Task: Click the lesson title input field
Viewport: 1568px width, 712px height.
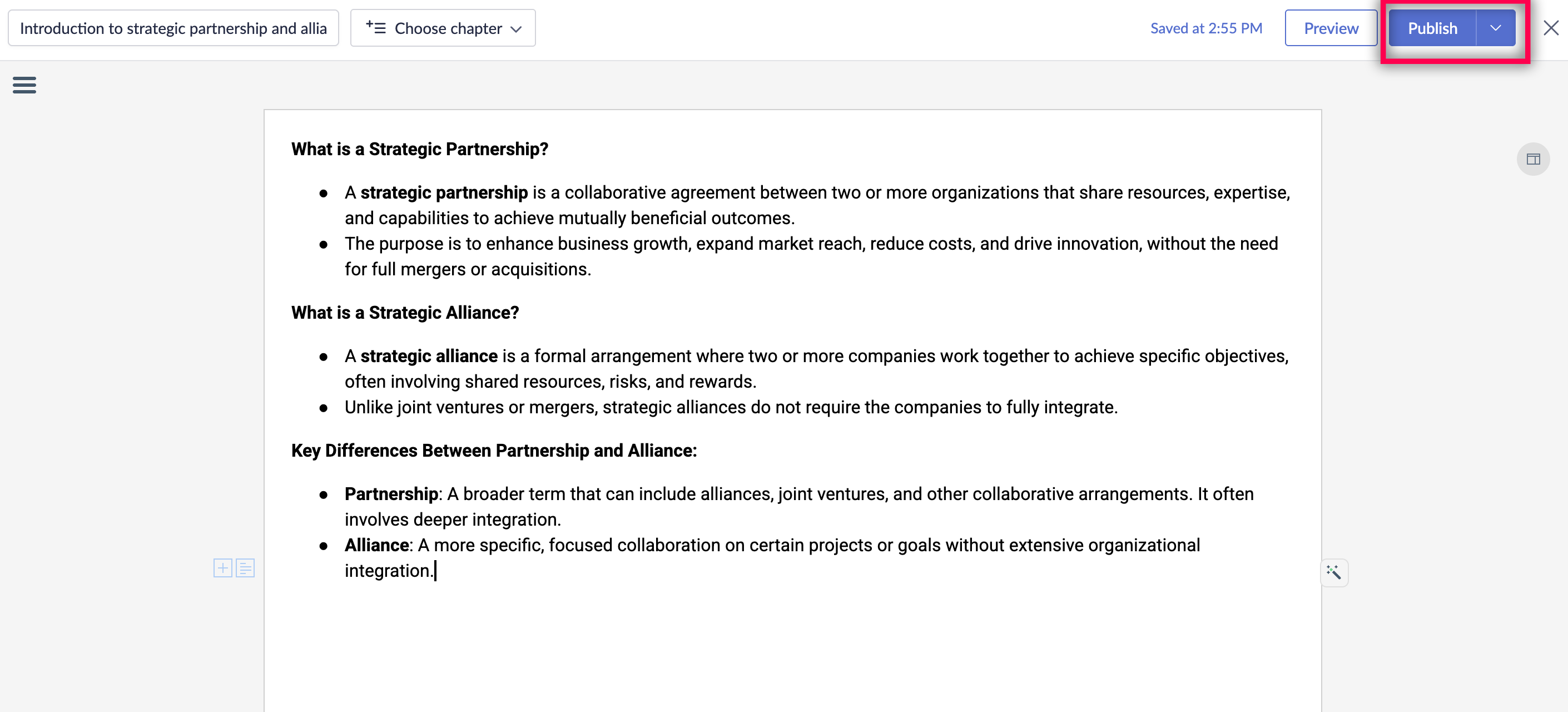Action: click(x=173, y=28)
